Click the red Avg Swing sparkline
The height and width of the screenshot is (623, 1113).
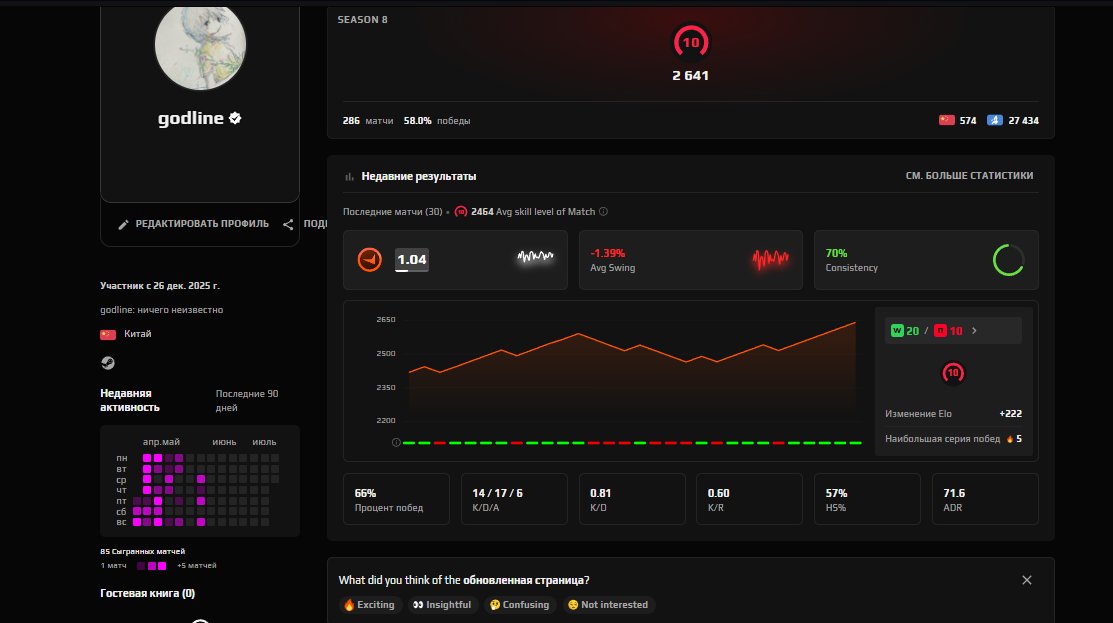tap(770, 259)
